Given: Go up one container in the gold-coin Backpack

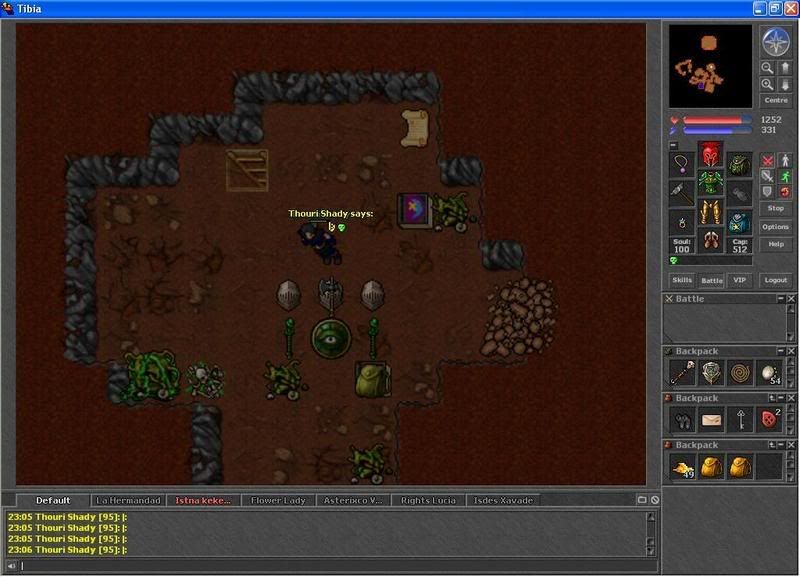Looking at the screenshot, I should click(x=772, y=445).
